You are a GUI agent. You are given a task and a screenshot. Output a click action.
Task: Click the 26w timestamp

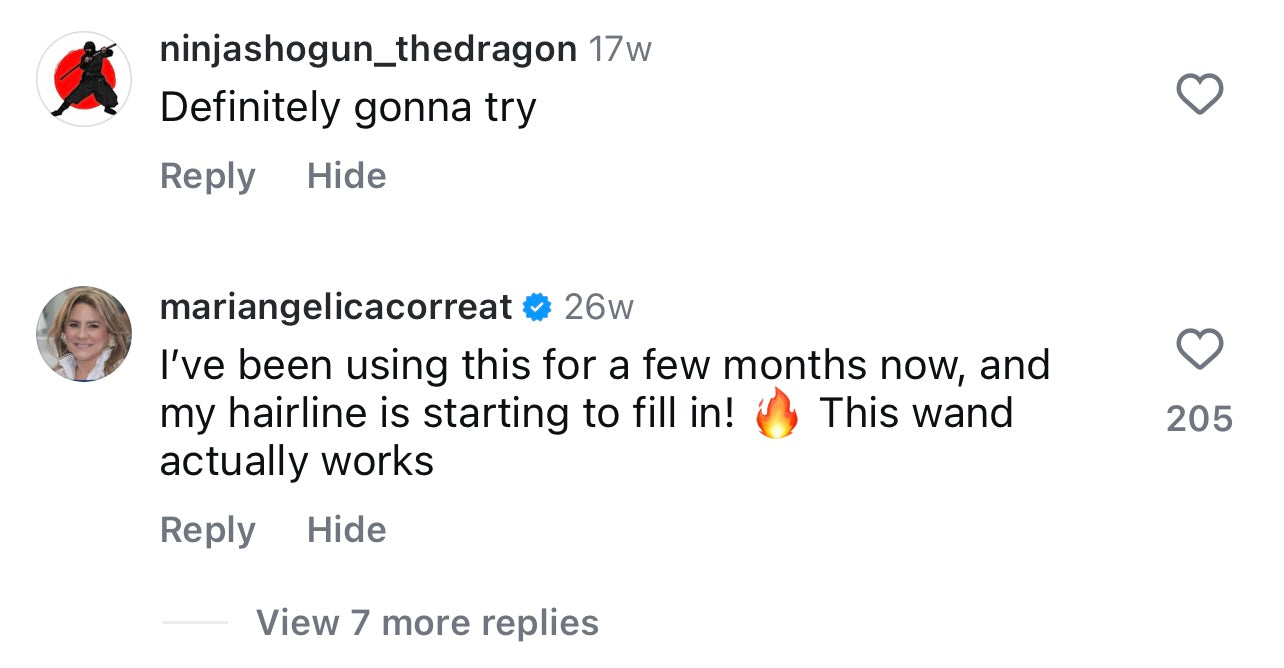599,307
